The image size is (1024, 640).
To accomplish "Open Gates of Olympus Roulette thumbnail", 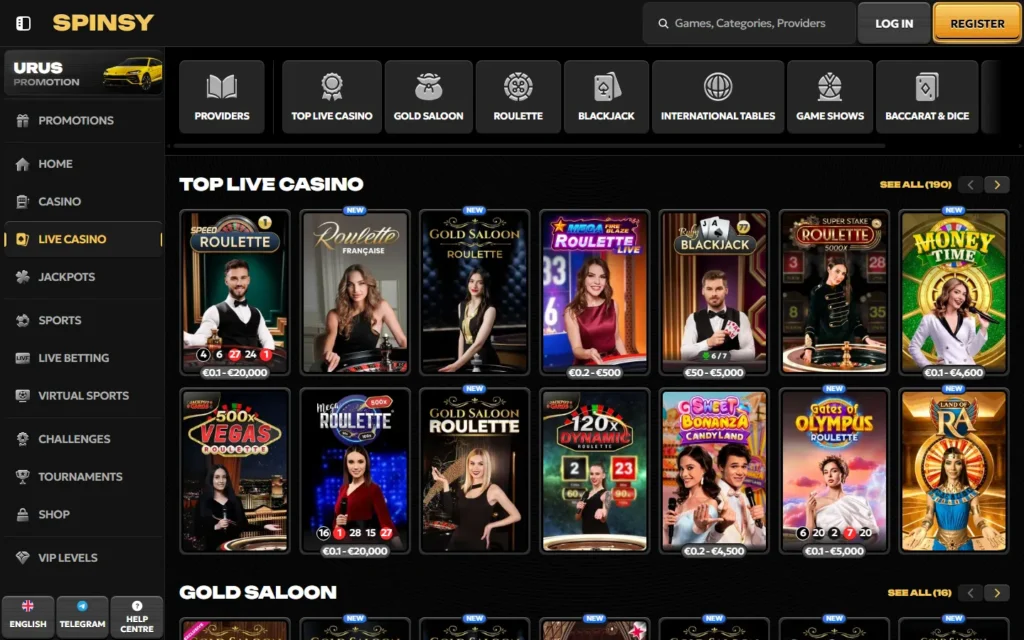I will [834, 472].
